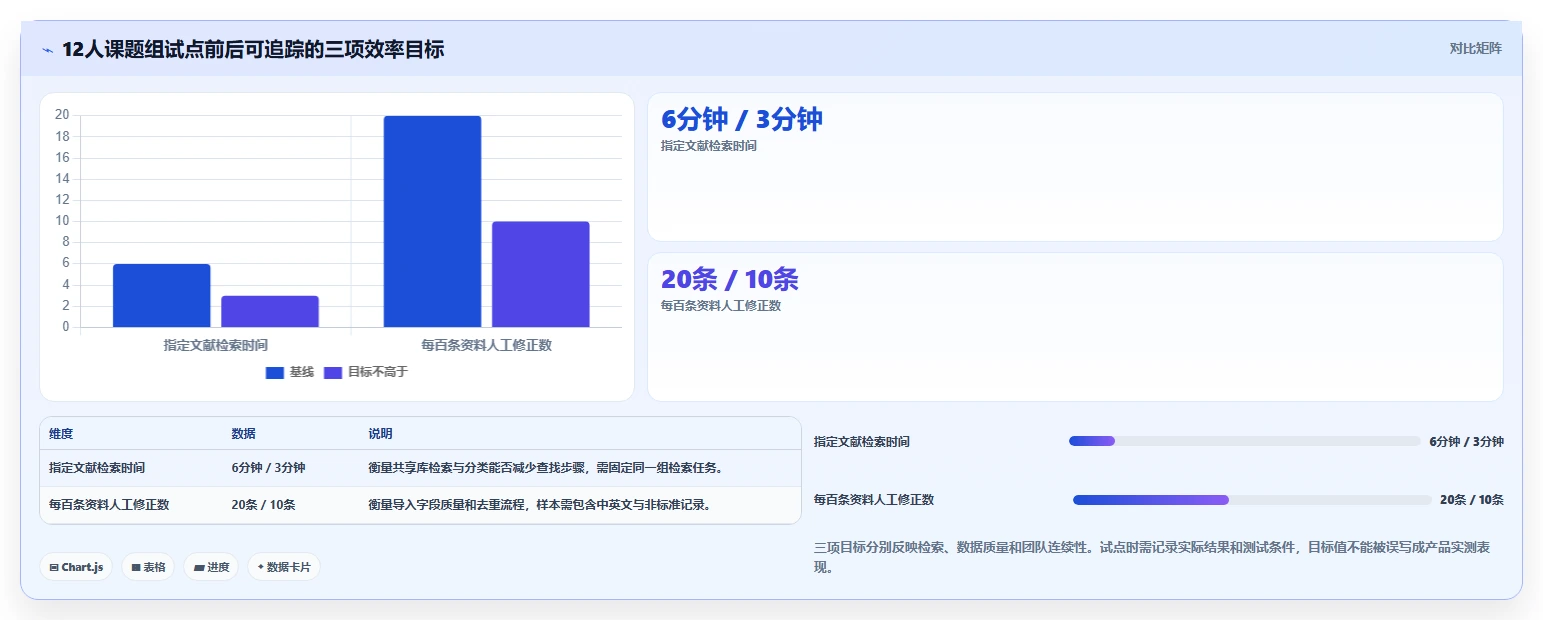This screenshot has height=620, width=1543.
Task: Click the 表格 tag chip
Action: (148, 567)
